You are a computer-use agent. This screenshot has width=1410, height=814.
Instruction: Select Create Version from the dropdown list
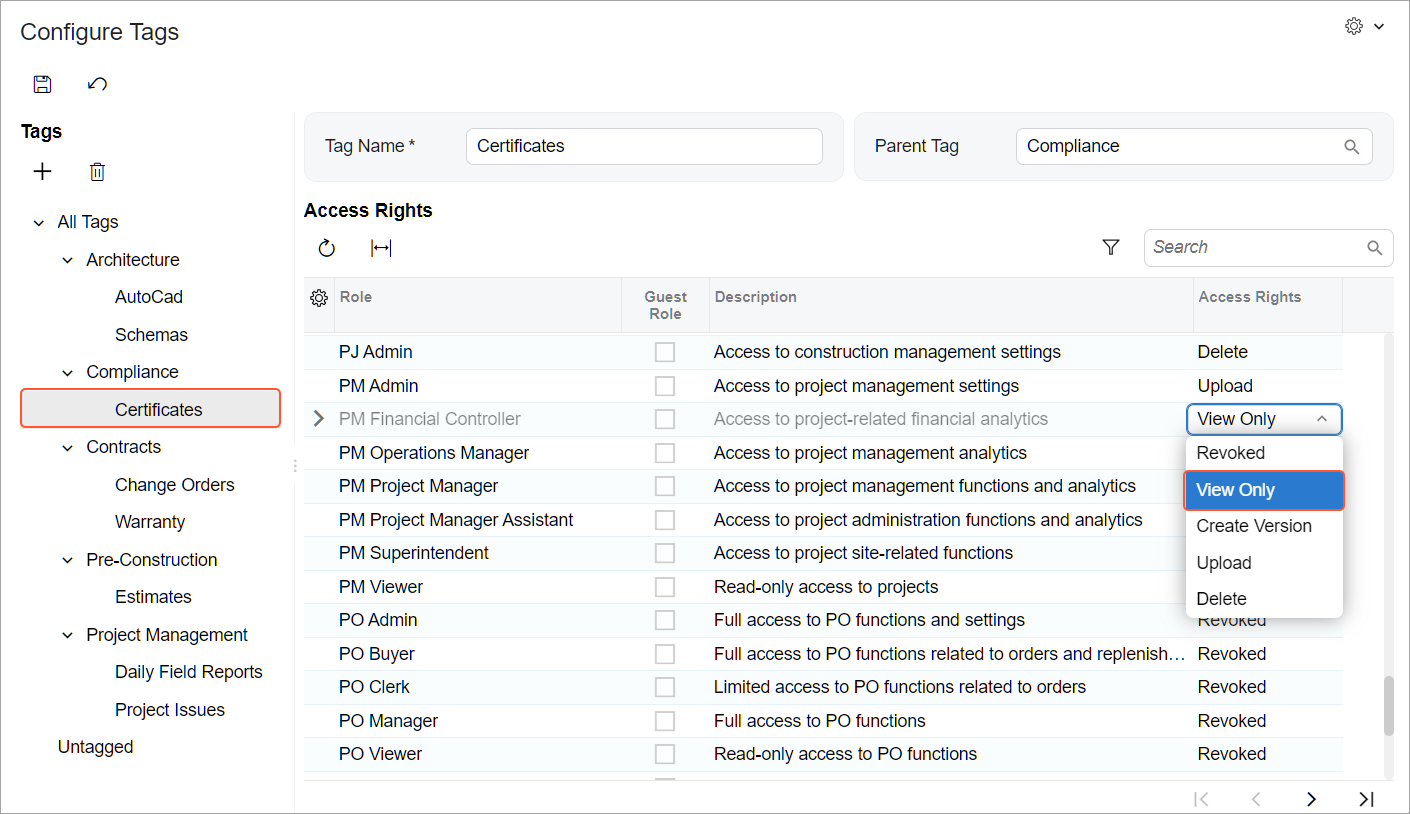[1254, 526]
